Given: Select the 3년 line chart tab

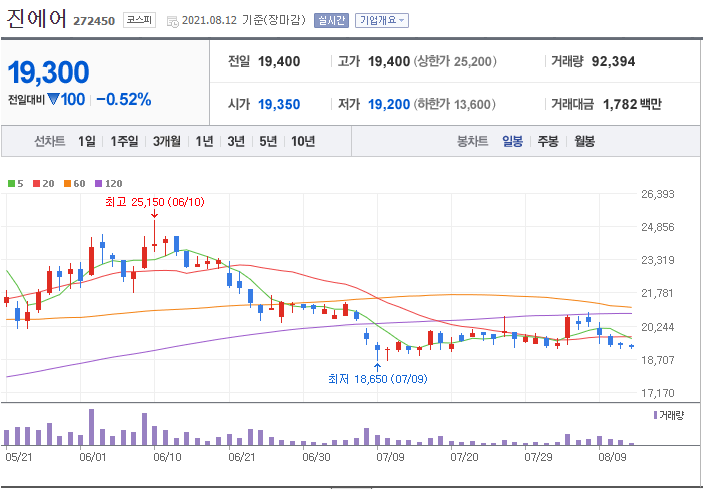Looking at the screenshot, I should pos(236,142).
